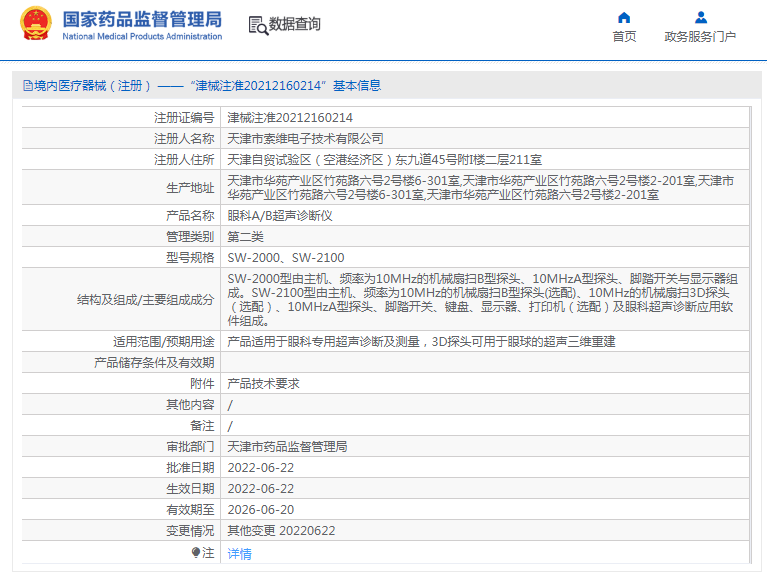Go to 数据查询 text label
This screenshot has height=576, width=767.
pyautogui.click(x=295, y=25)
